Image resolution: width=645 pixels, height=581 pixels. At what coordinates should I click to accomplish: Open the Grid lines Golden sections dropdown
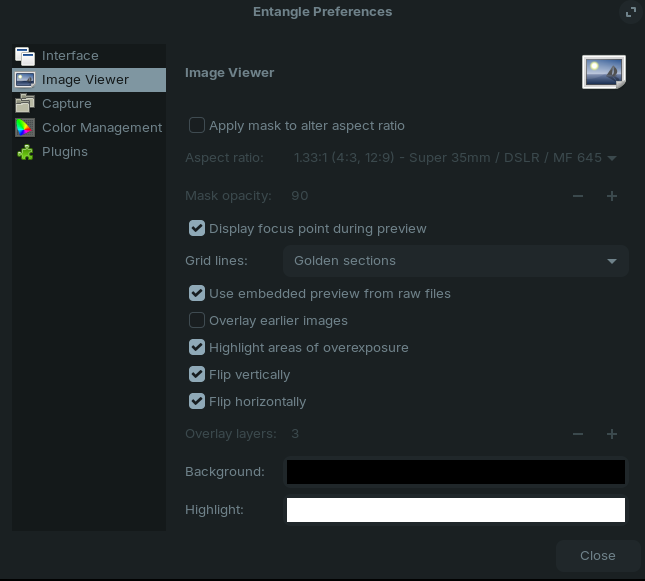(x=455, y=261)
